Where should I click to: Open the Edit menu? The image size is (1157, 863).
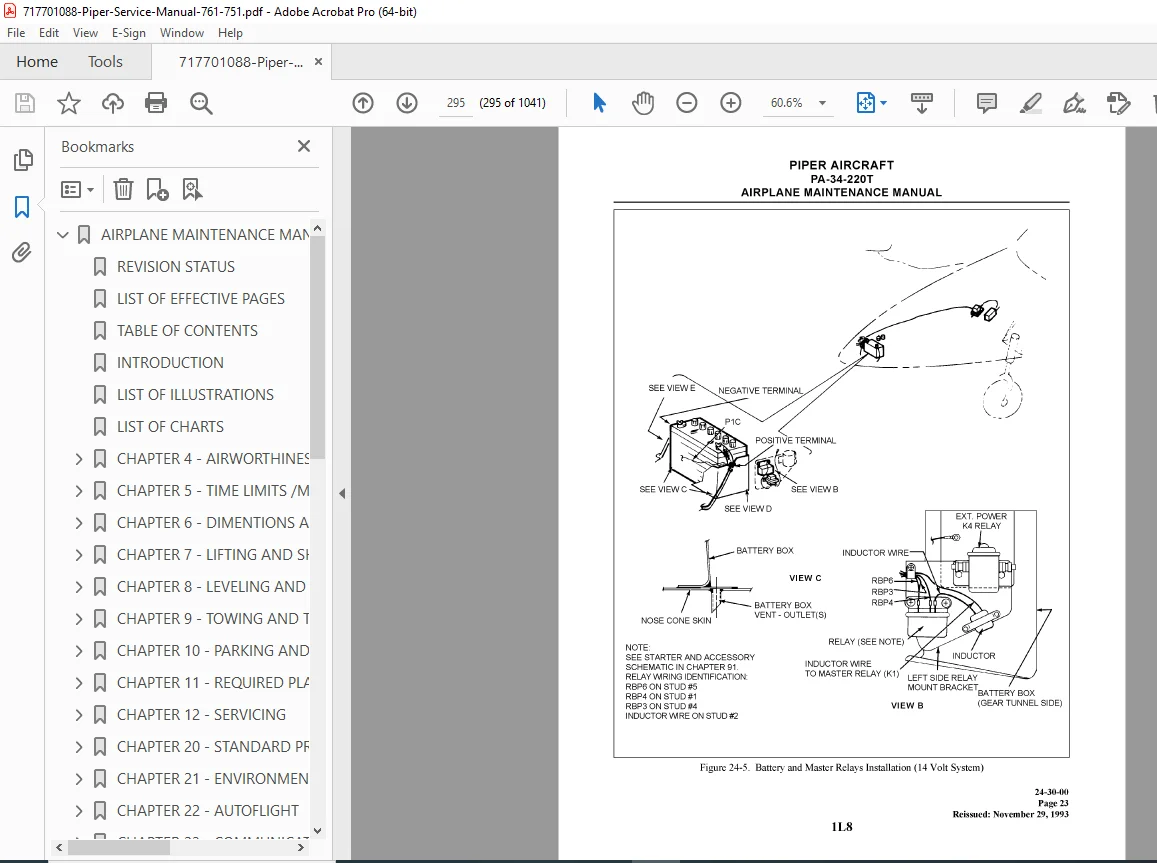[49, 32]
